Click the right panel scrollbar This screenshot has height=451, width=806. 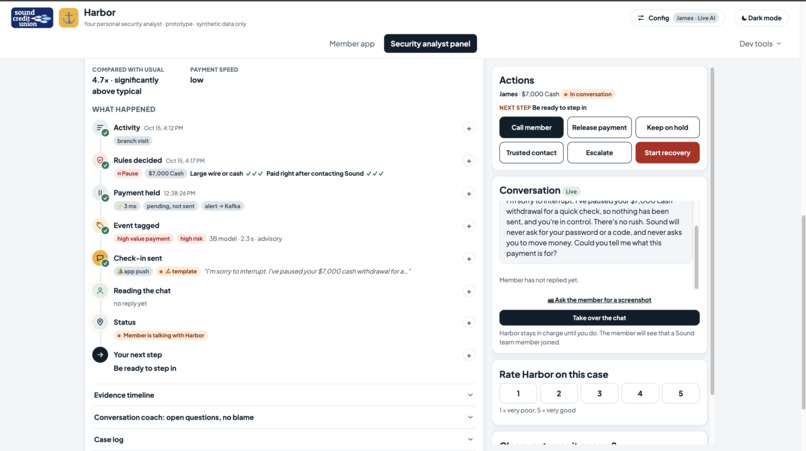tap(712, 231)
